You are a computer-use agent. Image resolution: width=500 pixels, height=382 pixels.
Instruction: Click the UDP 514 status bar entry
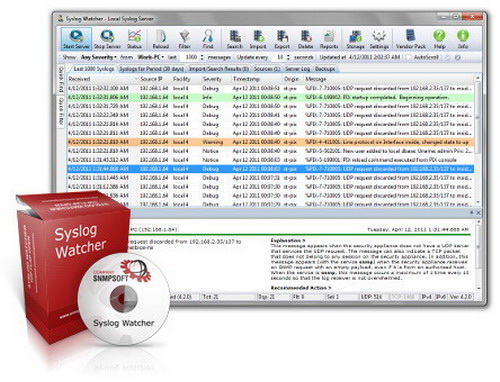click(x=371, y=296)
